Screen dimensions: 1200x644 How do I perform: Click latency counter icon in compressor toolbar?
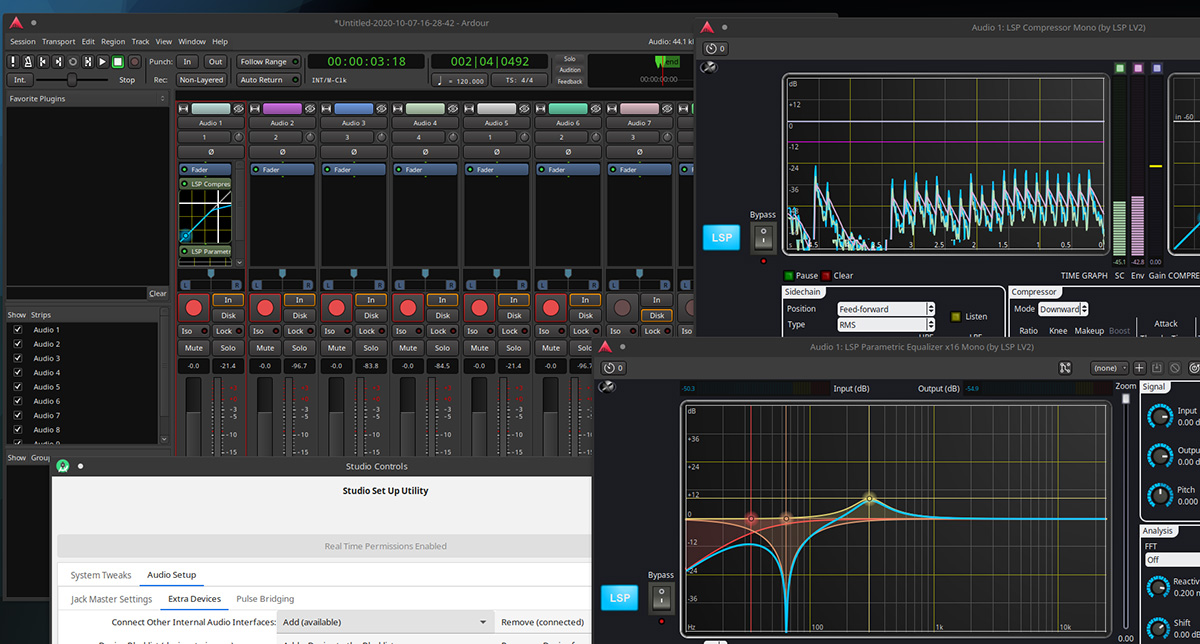click(715, 48)
